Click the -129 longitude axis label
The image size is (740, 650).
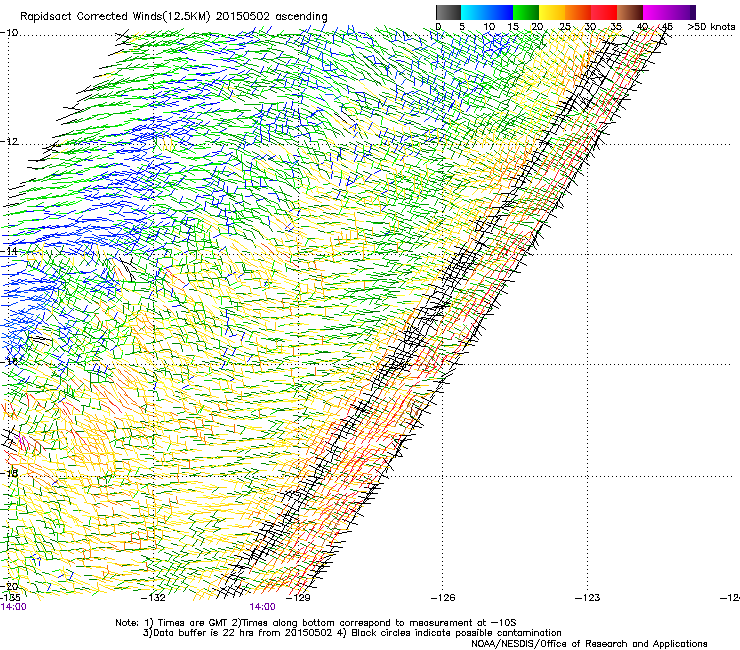click(x=298, y=598)
